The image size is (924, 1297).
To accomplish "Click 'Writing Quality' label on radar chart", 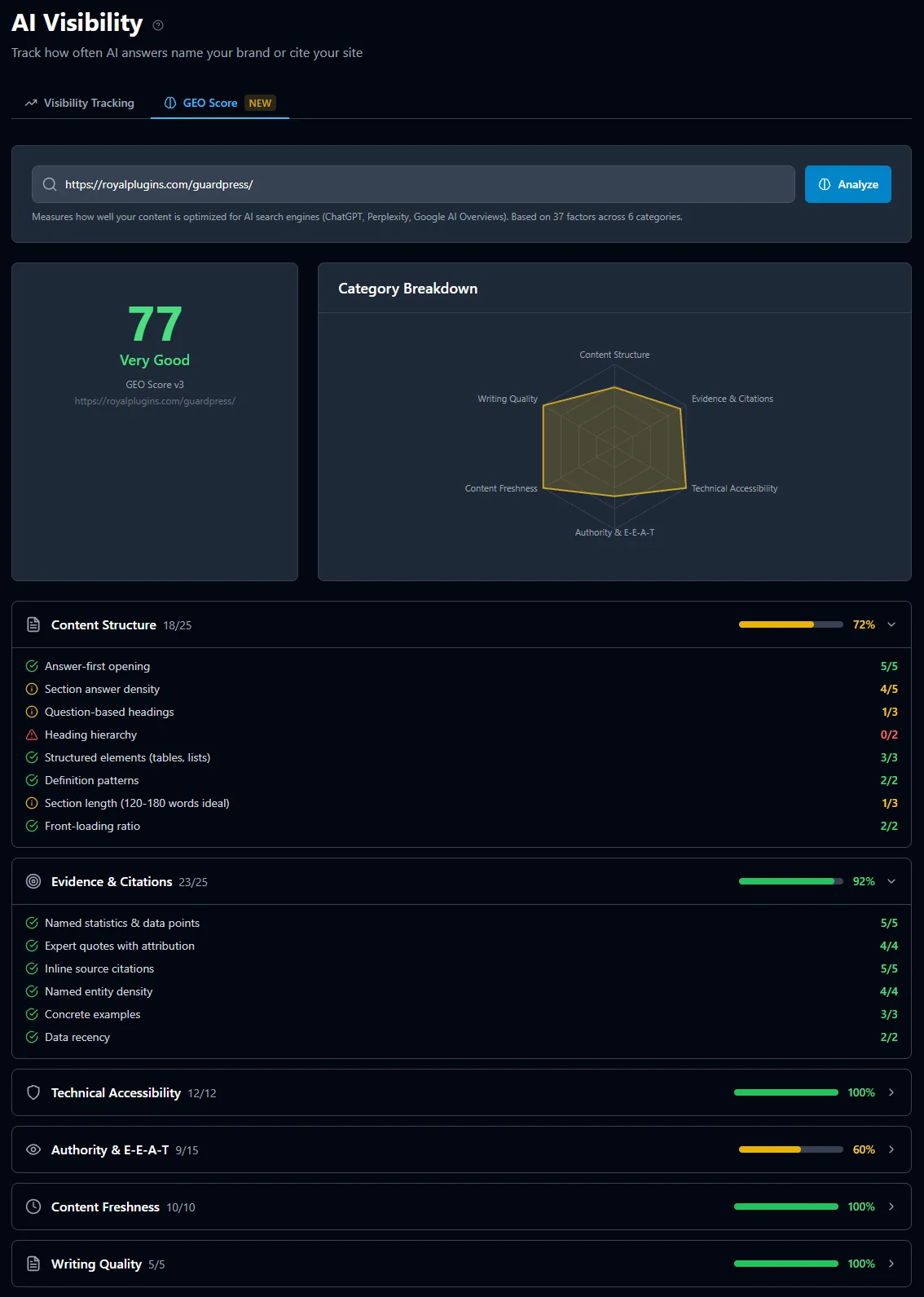I will click(x=508, y=399).
